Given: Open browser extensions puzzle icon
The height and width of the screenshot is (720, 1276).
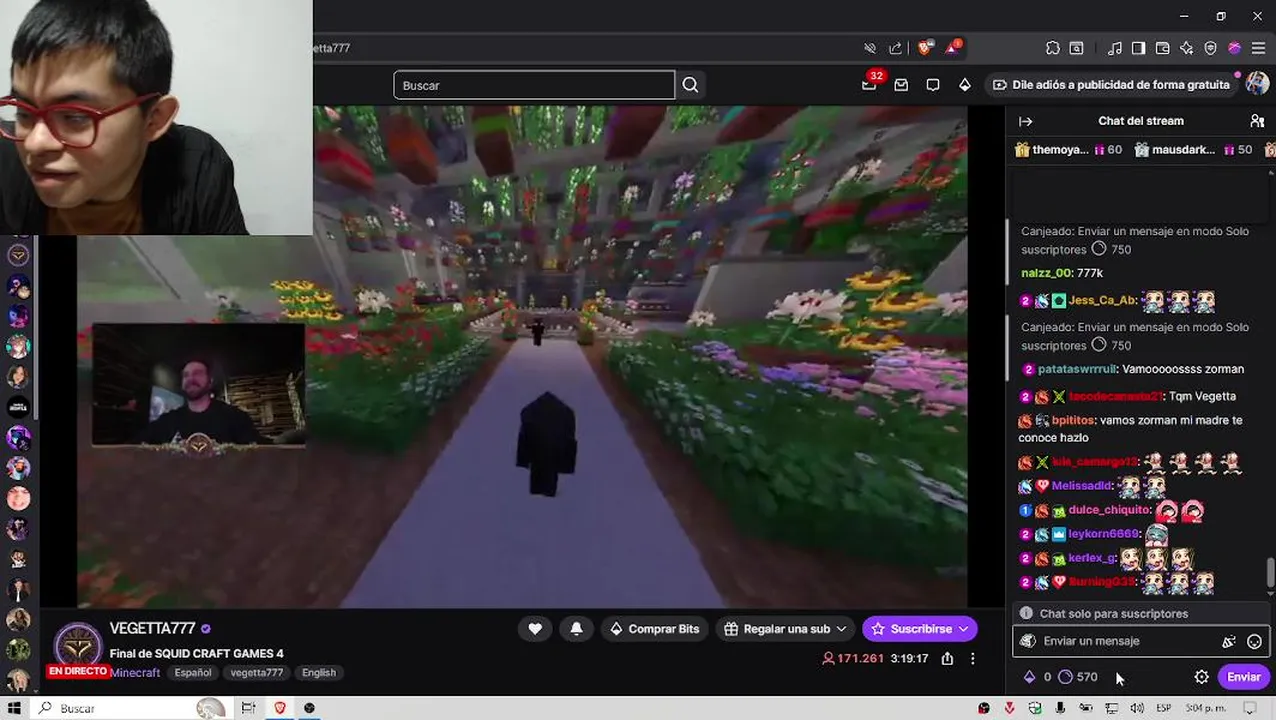Looking at the screenshot, I should pyautogui.click(x=1053, y=48).
